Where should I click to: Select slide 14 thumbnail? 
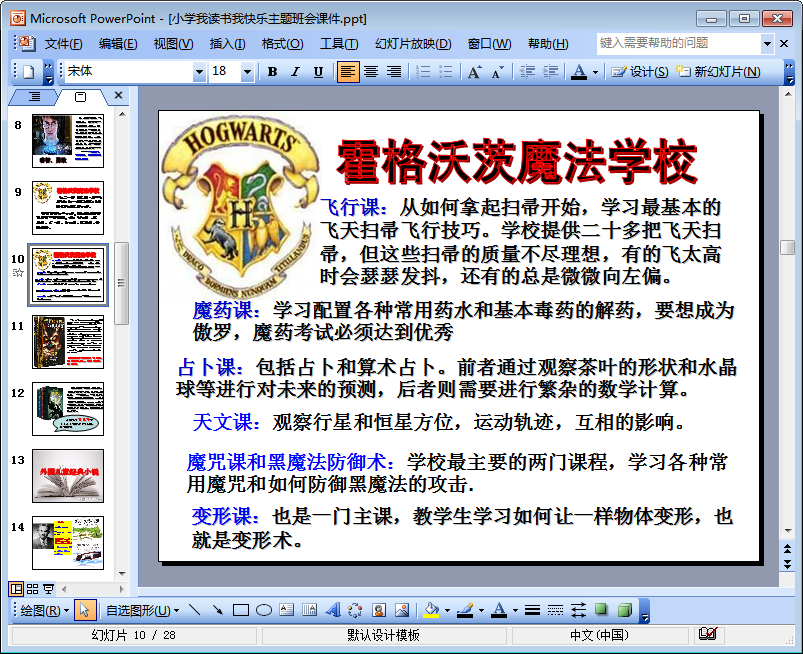click(x=68, y=543)
